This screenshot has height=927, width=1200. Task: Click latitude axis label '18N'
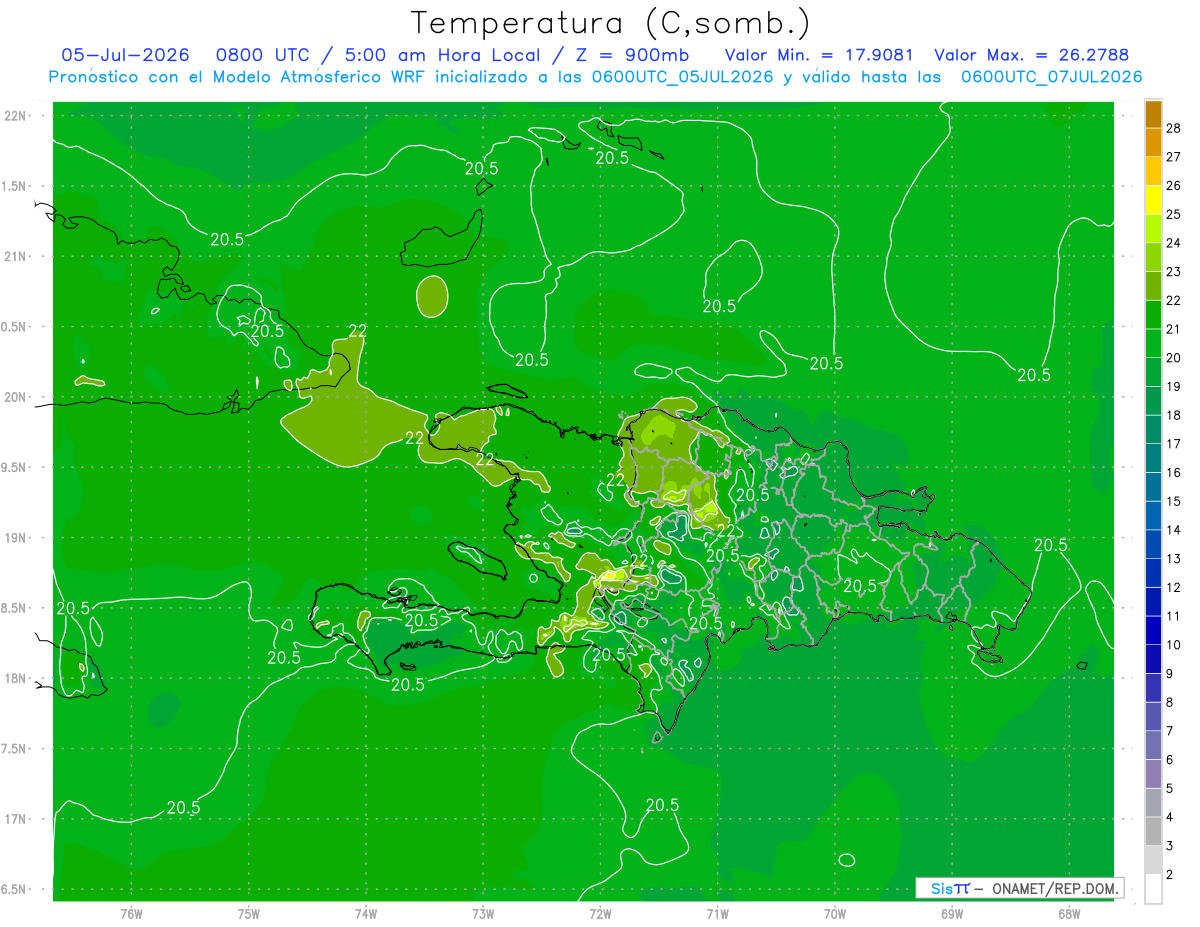coord(15,679)
